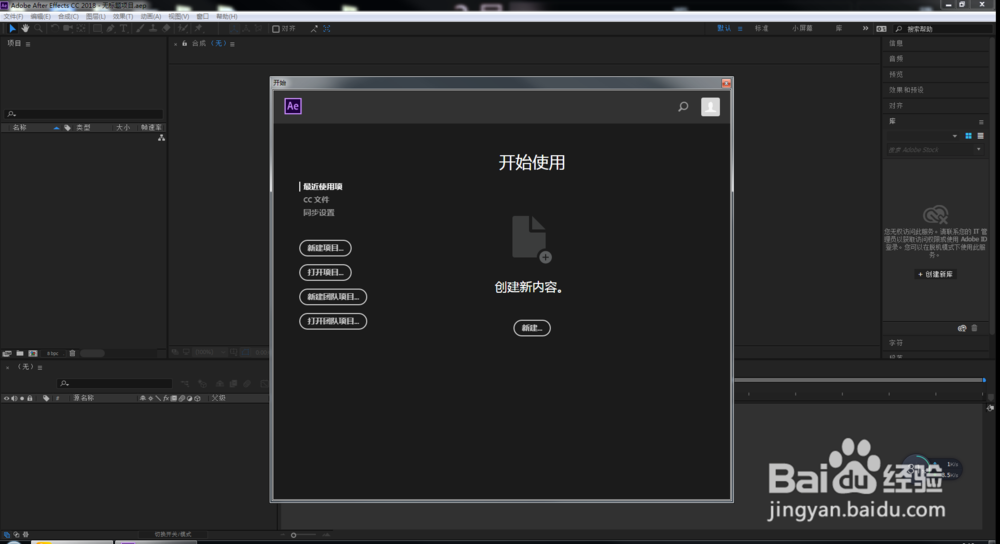Select the Roto Brush tool
1000x544 pixels.
click(x=183, y=29)
